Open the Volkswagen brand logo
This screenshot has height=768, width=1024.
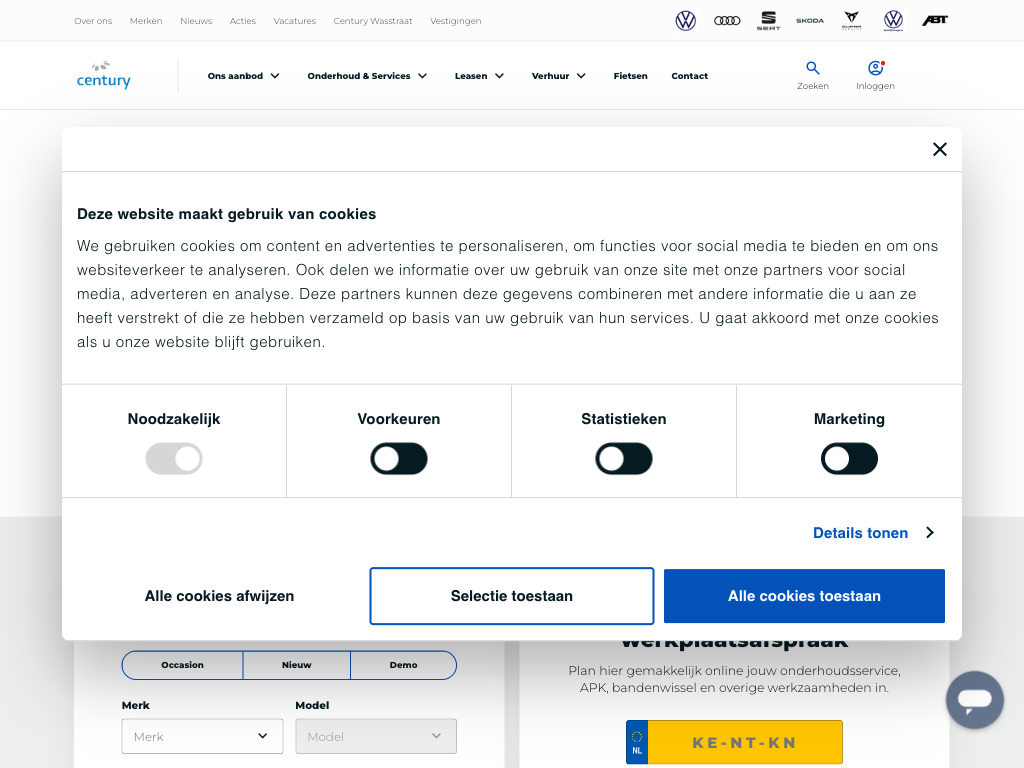(685, 21)
